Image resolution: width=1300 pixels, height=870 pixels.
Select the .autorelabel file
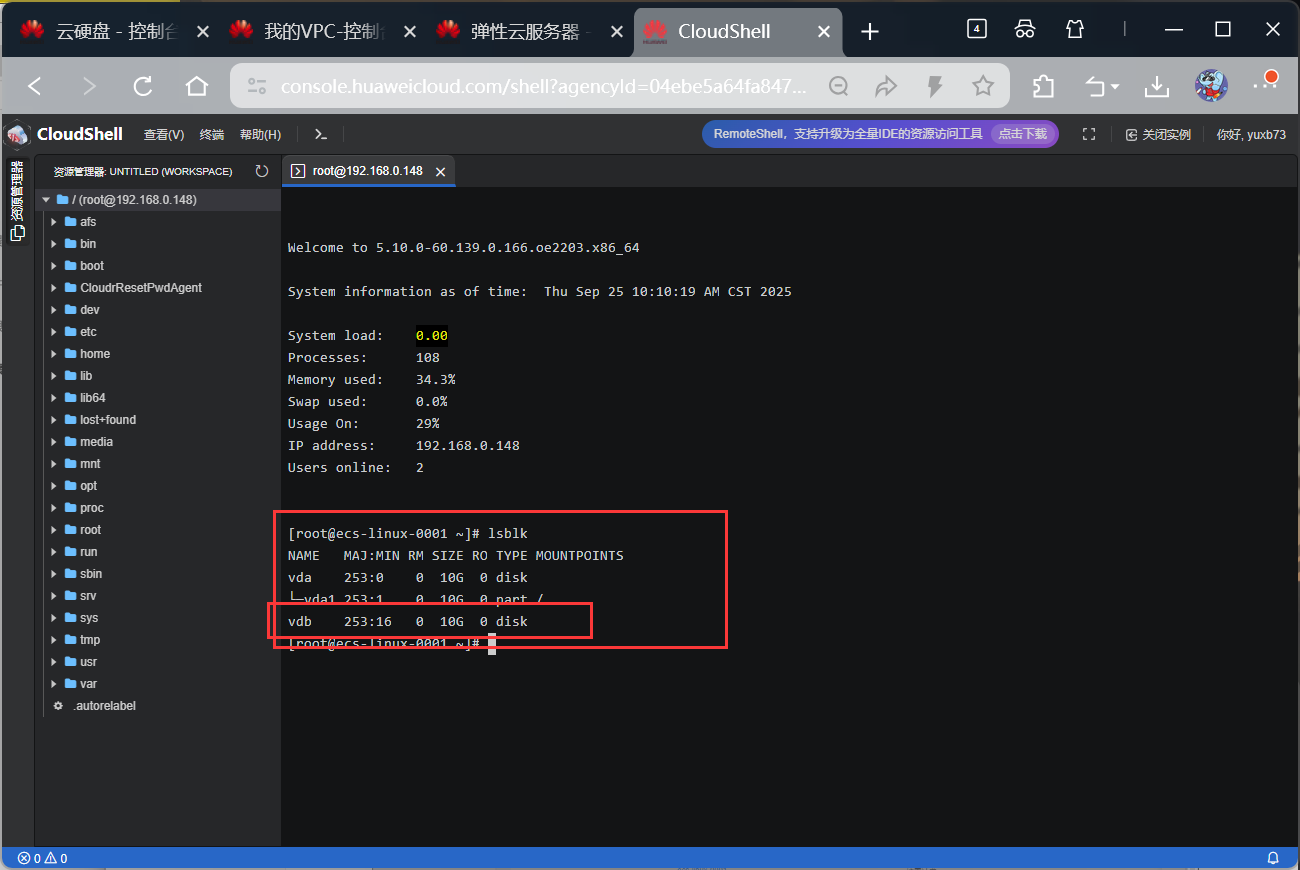click(x=104, y=706)
